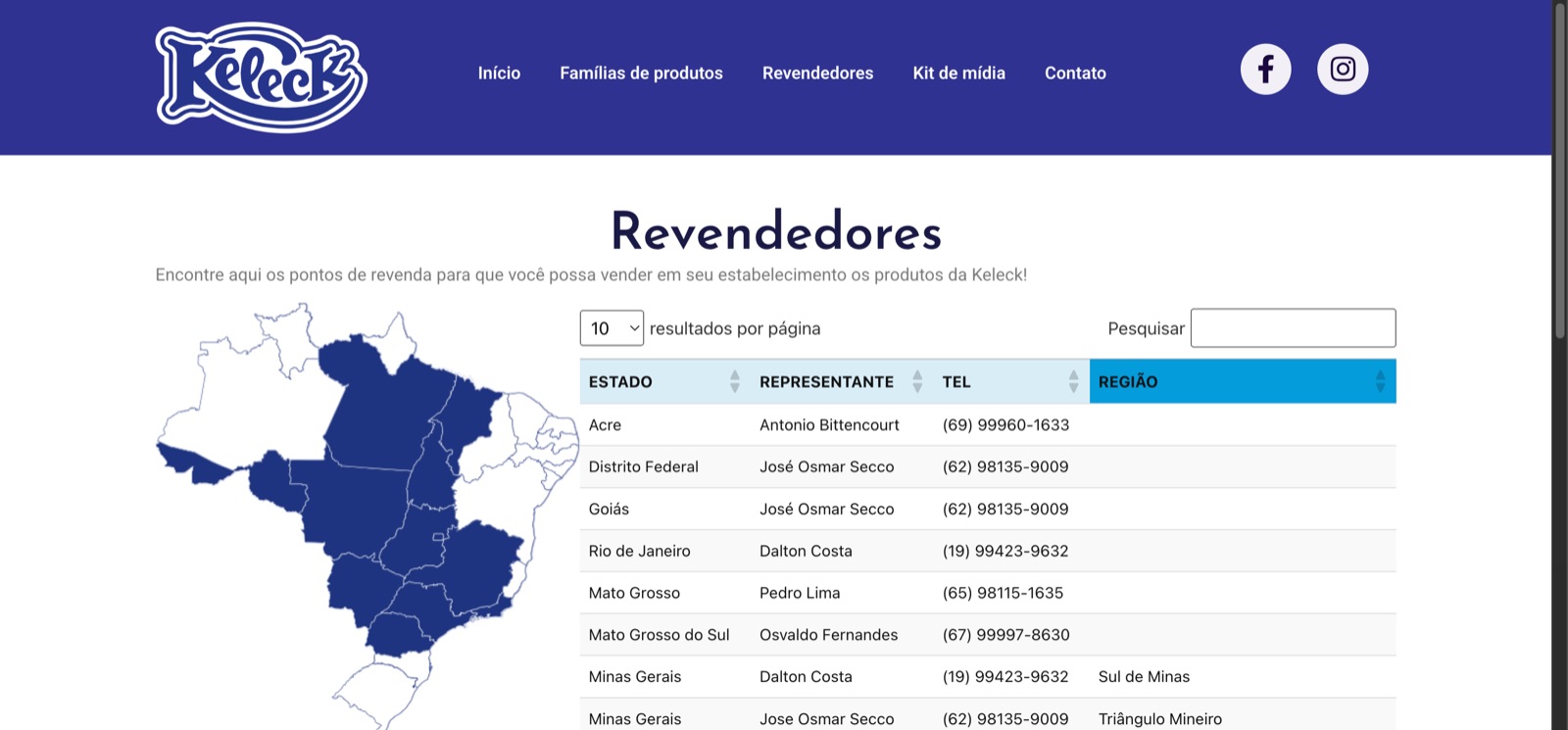Image resolution: width=1568 pixels, height=730 pixels.
Task: Select Rio de Janeiro table cell
Action: coord(639,552)
